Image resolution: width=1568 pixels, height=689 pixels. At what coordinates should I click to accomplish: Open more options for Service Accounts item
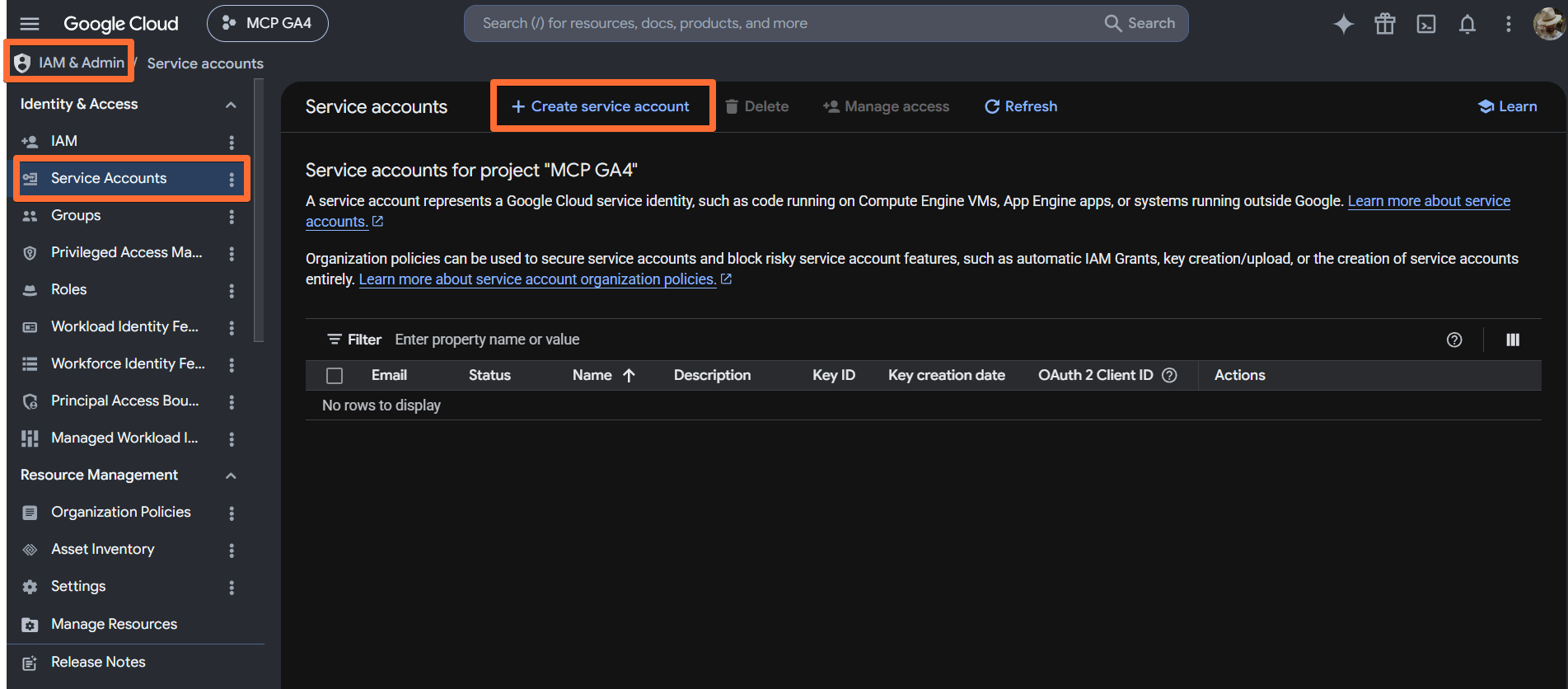[232, 179]
